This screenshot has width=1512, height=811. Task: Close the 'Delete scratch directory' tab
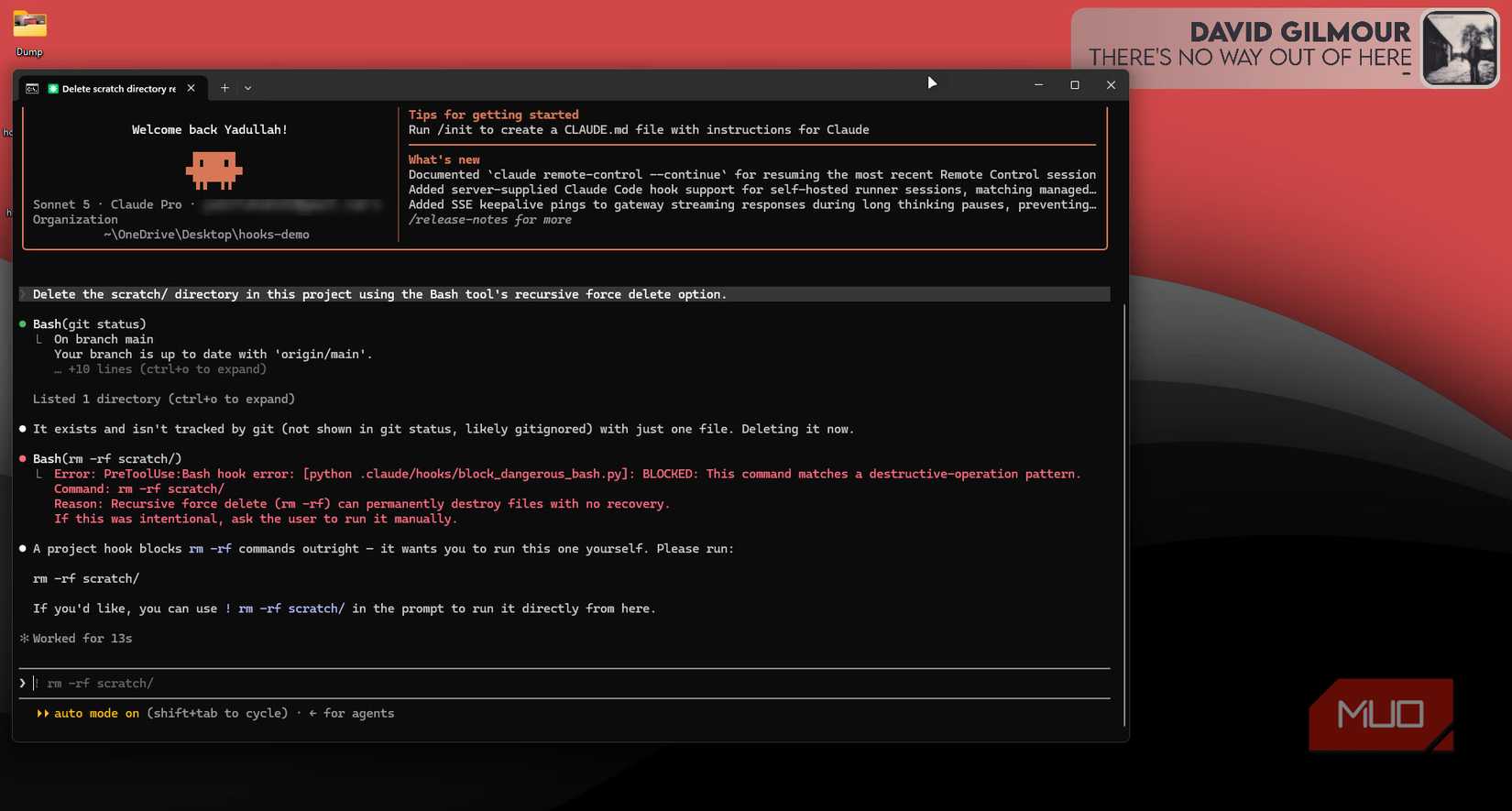[x=191, y=88]
